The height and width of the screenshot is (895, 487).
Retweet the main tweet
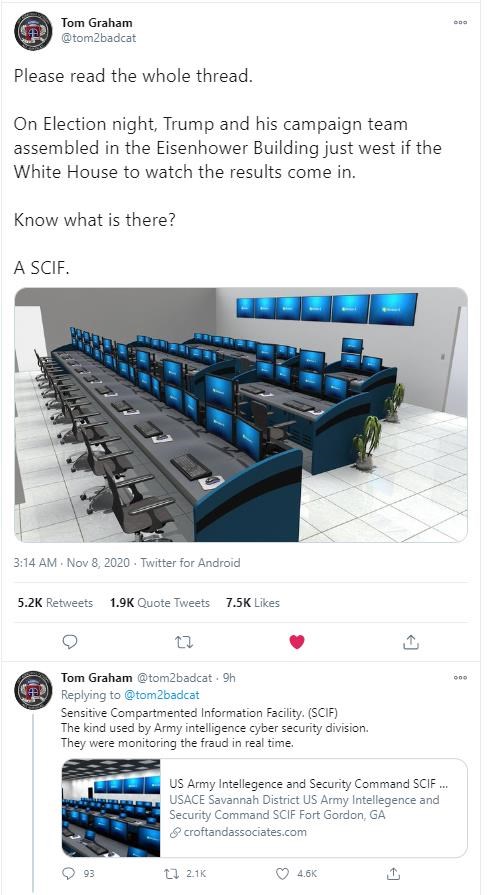183,642
